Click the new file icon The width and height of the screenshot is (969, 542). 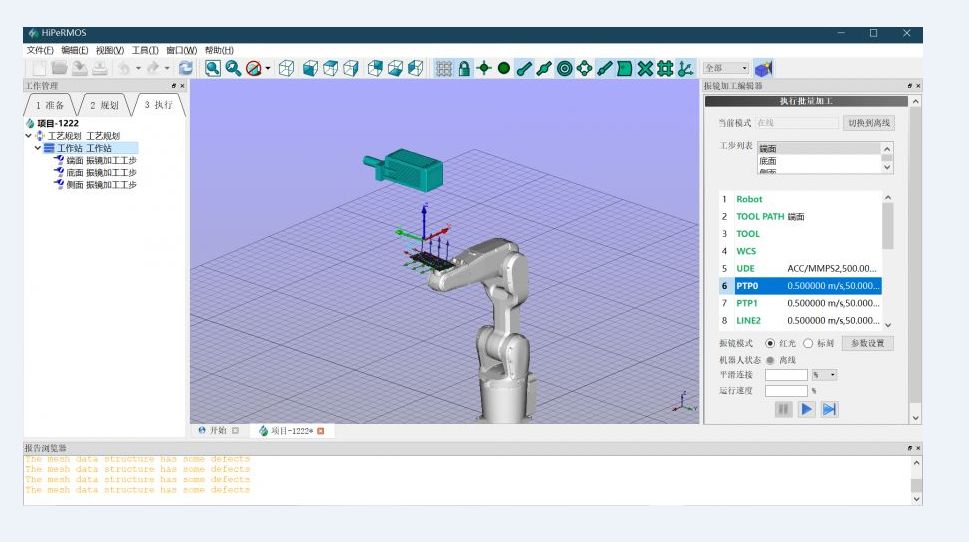coord(39,68)
